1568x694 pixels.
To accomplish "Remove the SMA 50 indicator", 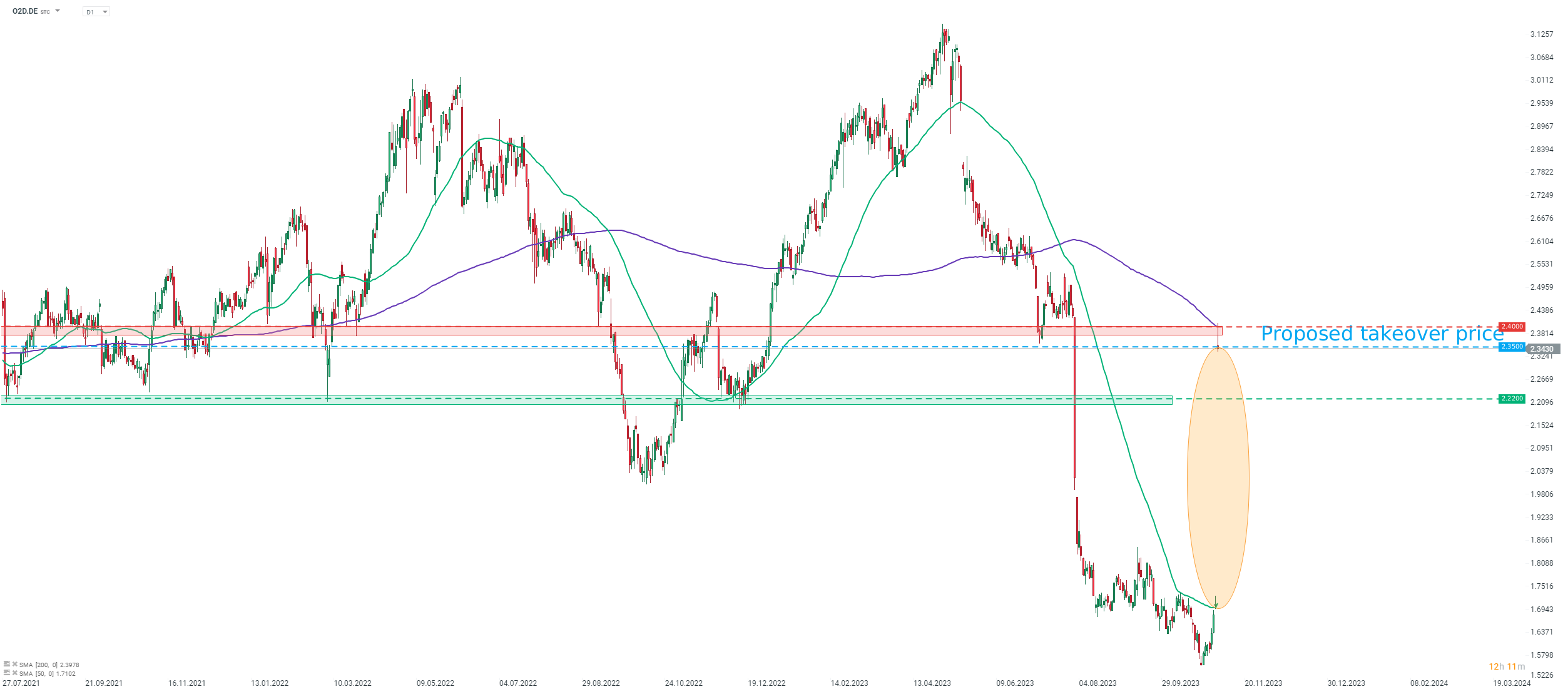I will point(15,673).
